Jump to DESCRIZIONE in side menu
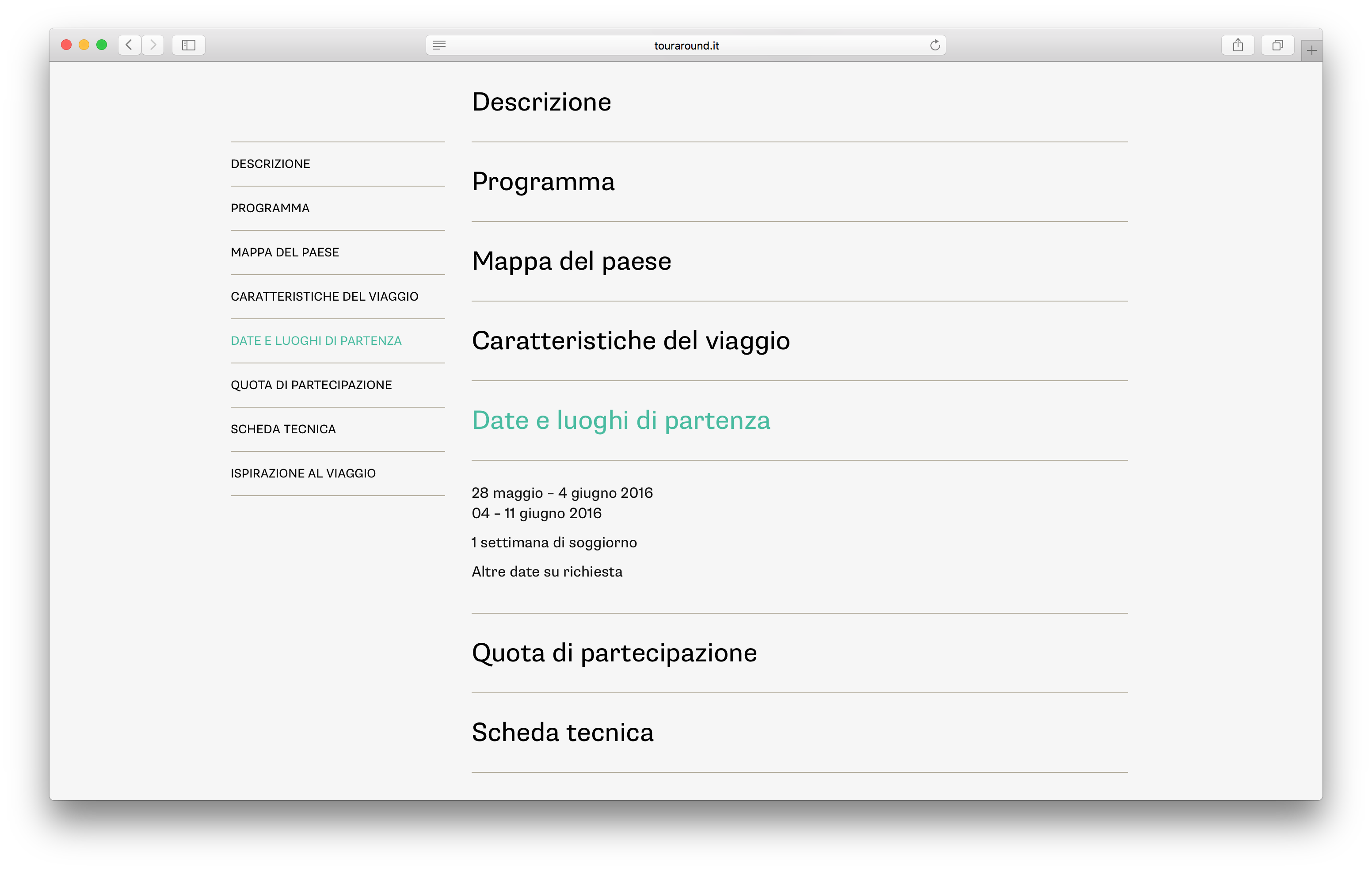Screen dimensions: 1372x871 point(271,164)
